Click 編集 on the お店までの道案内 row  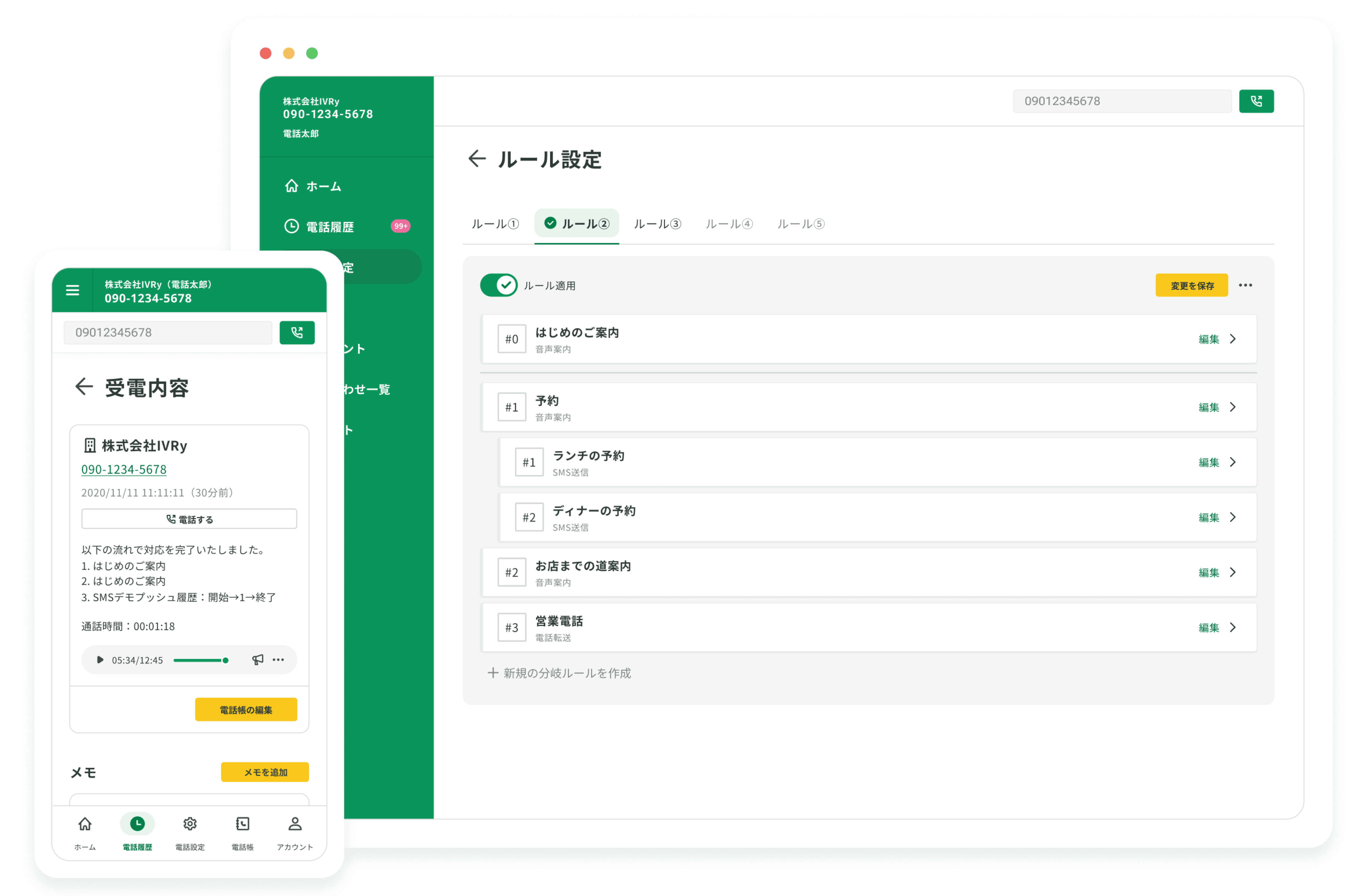[1208, 572]
